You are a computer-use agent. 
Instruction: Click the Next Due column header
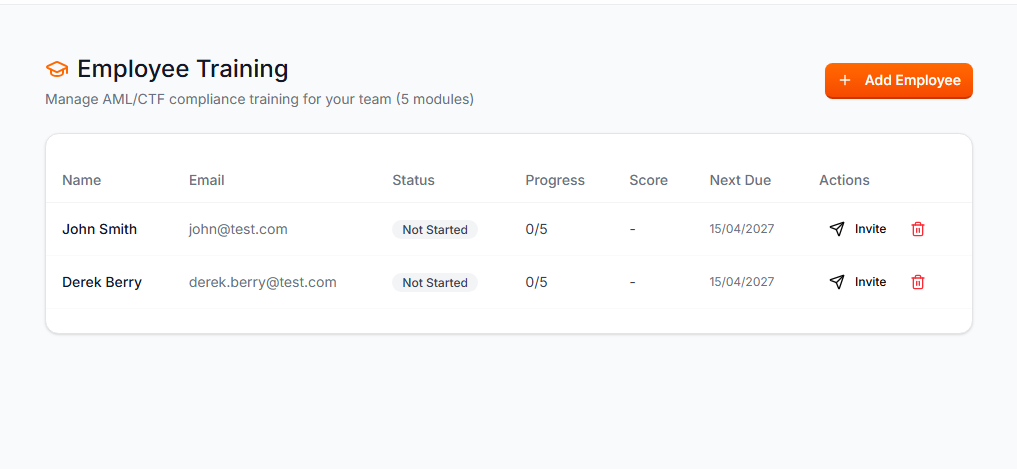740,181
